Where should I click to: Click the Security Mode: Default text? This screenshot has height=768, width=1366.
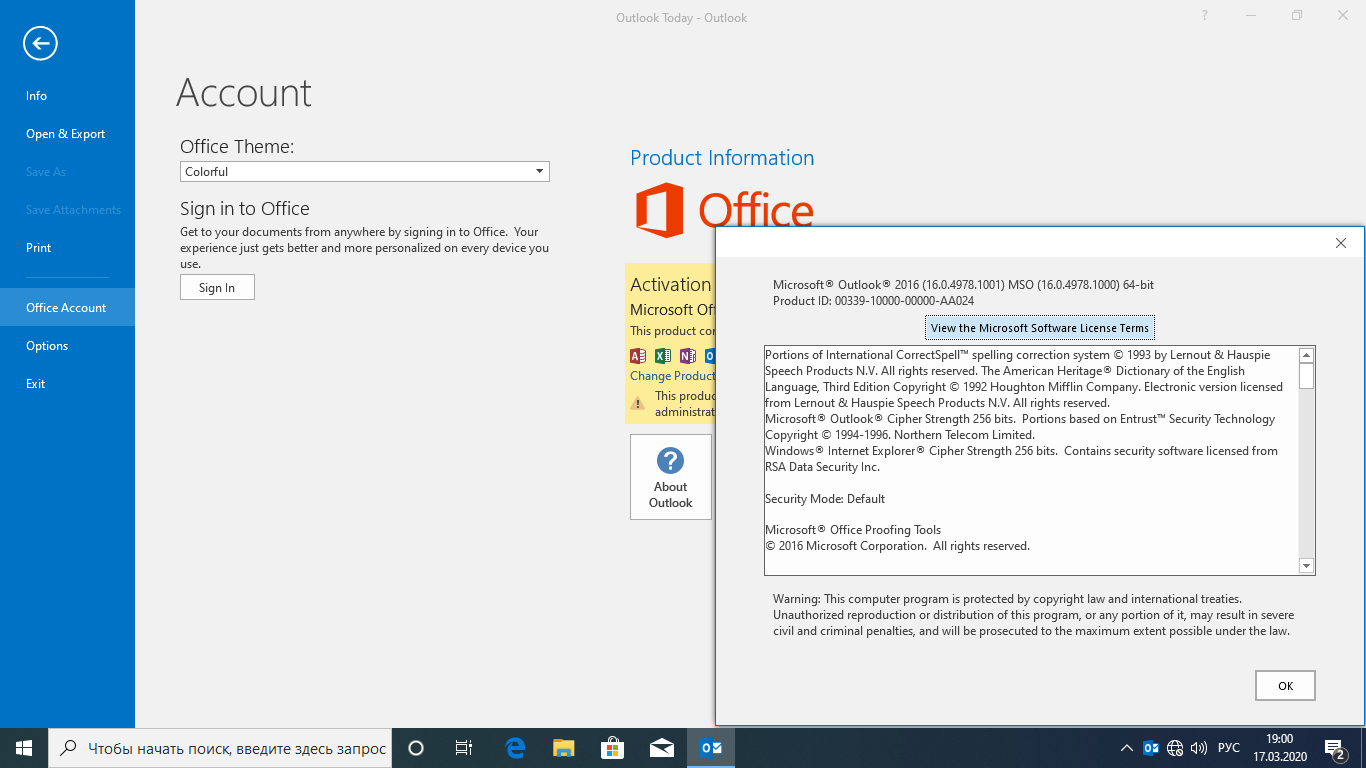[825, 499]
